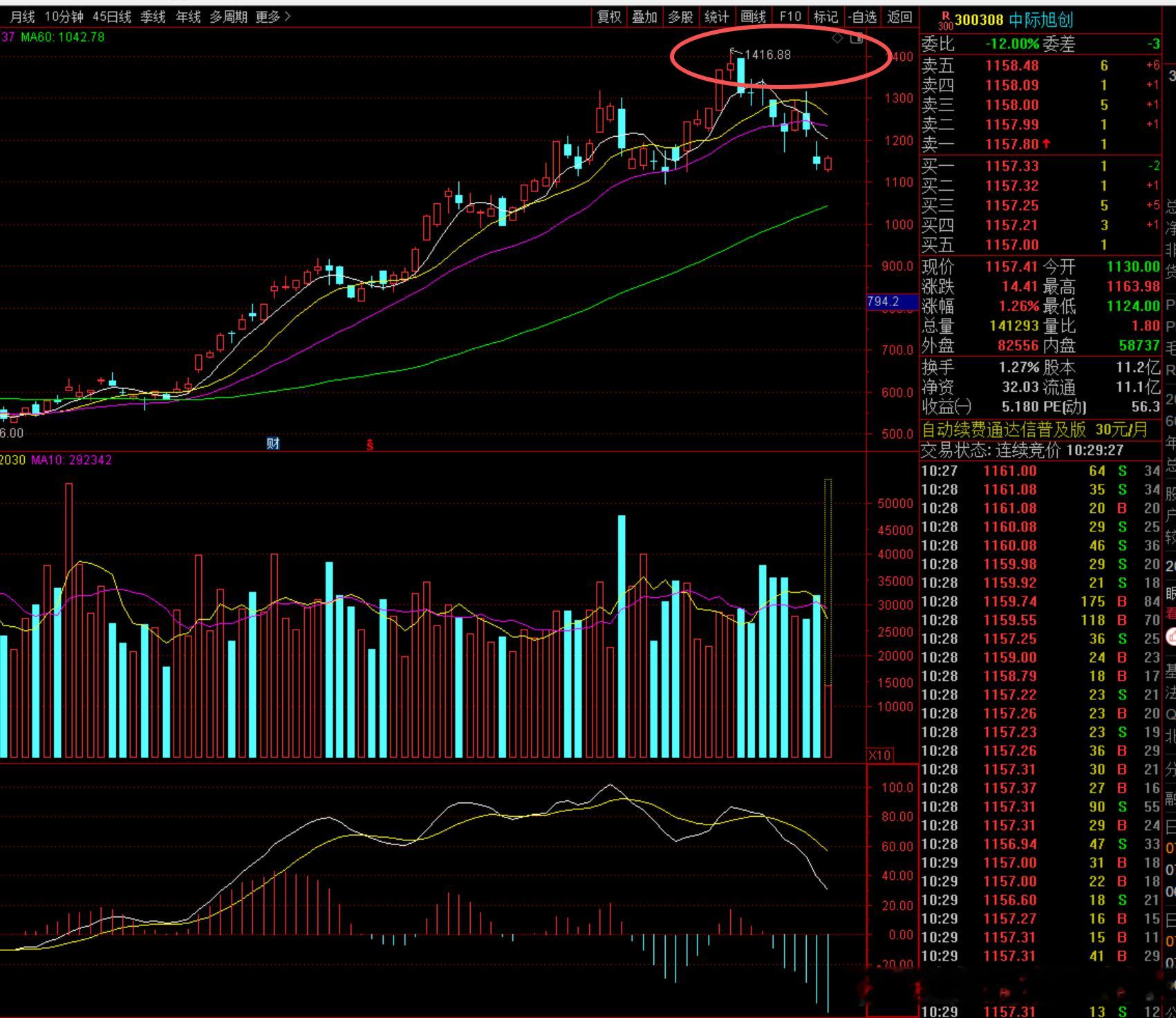Click the diamond icon above the price chart
The height and width of the screenshot is (1018, 1176).
tap(837, 38)
